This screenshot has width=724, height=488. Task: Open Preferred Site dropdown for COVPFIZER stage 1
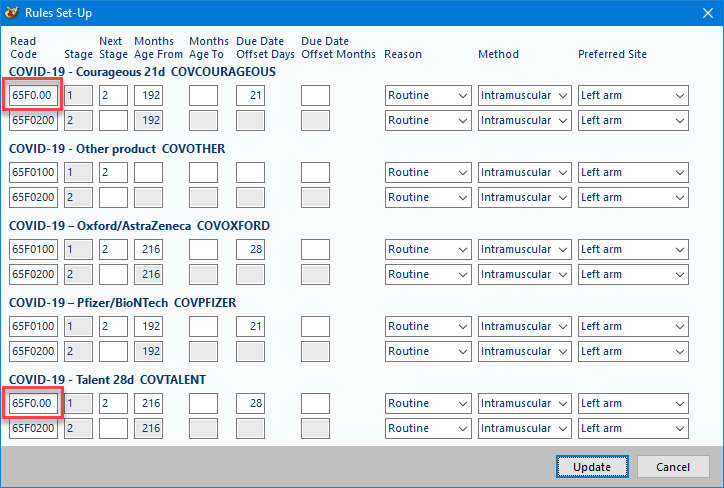coord(633,327)
